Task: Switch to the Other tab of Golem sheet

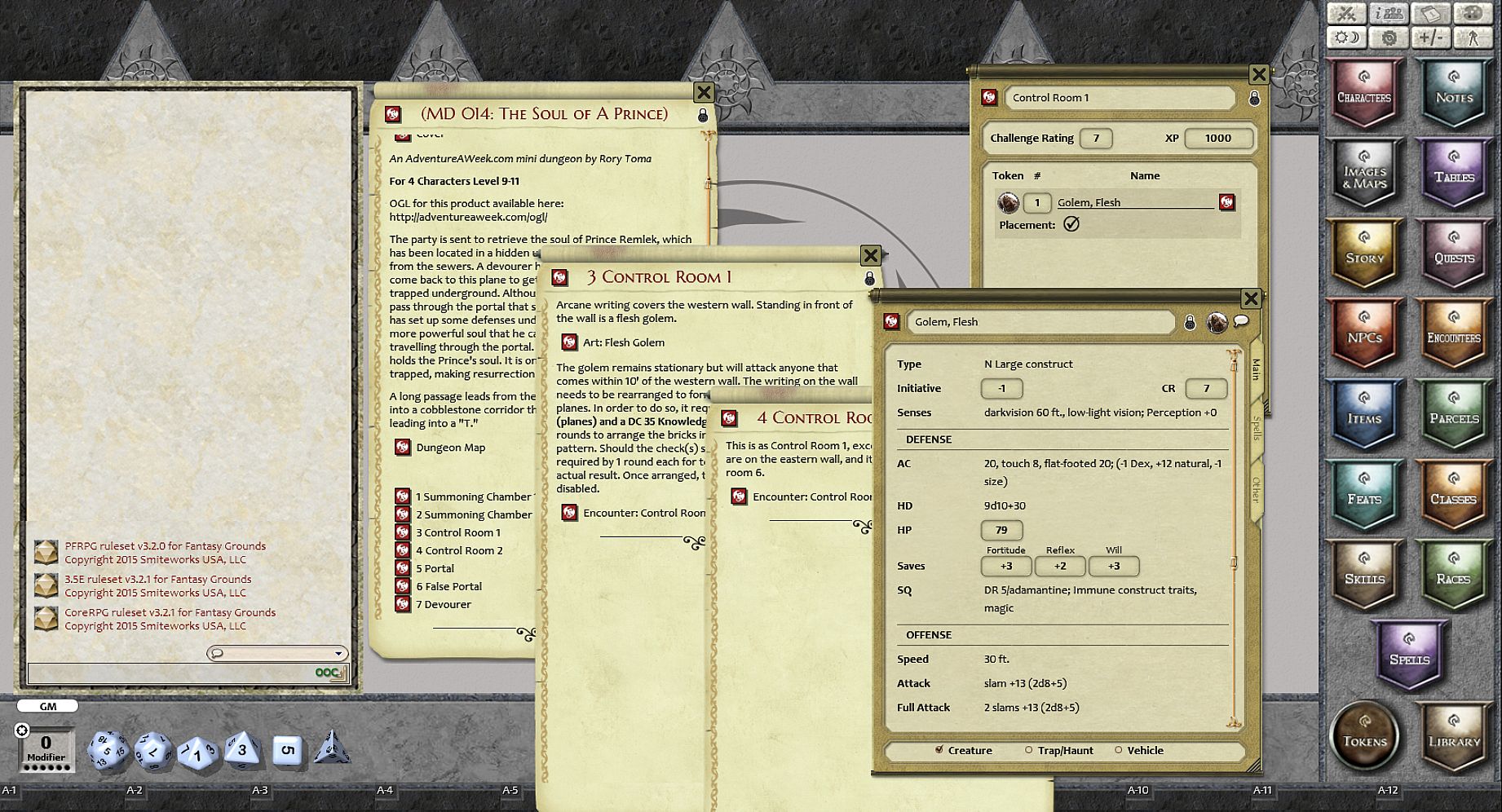Action: 1256,489
